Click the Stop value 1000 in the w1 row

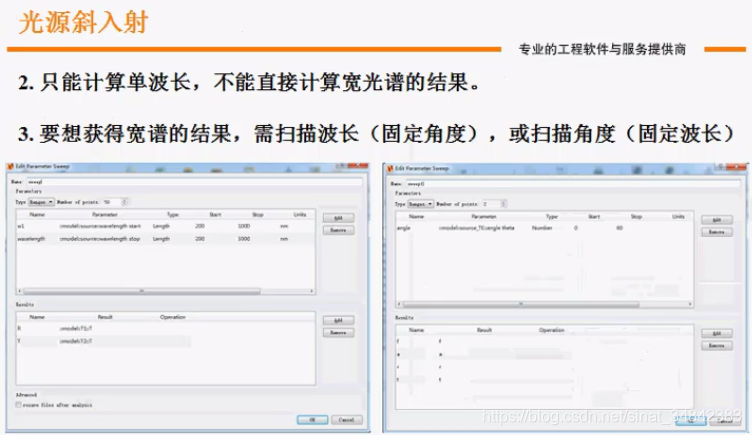tap(244, 226)
